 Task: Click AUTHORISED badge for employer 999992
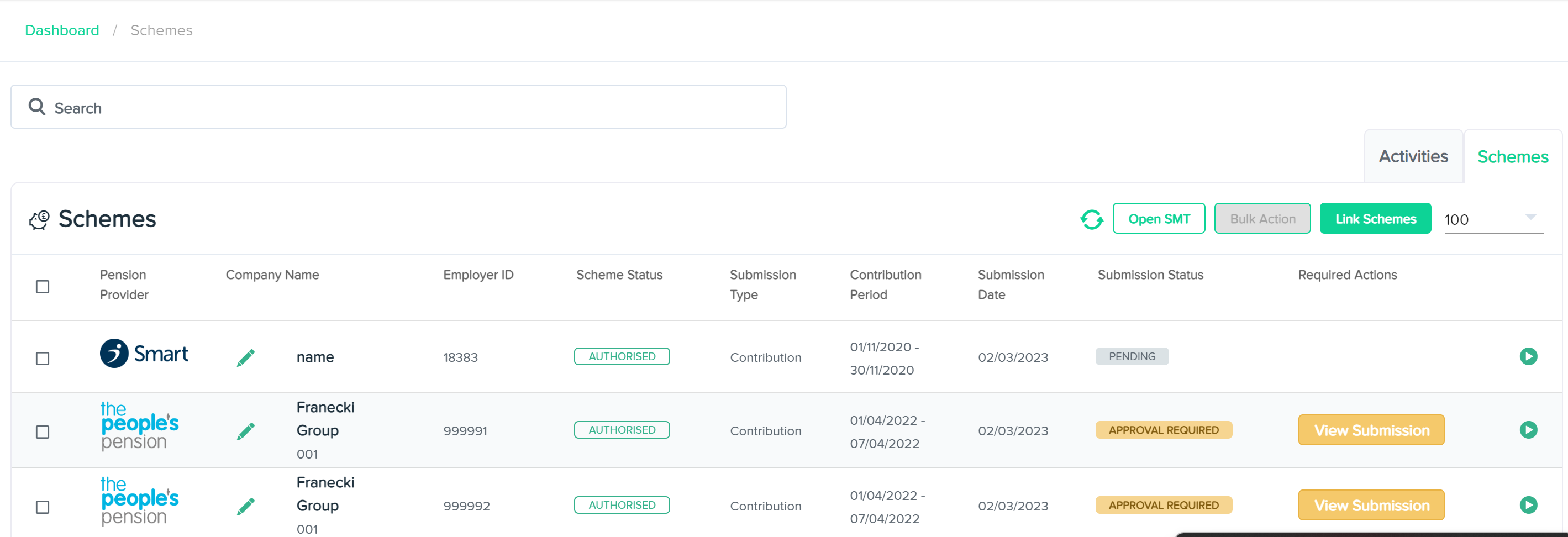tap(622, 505)
